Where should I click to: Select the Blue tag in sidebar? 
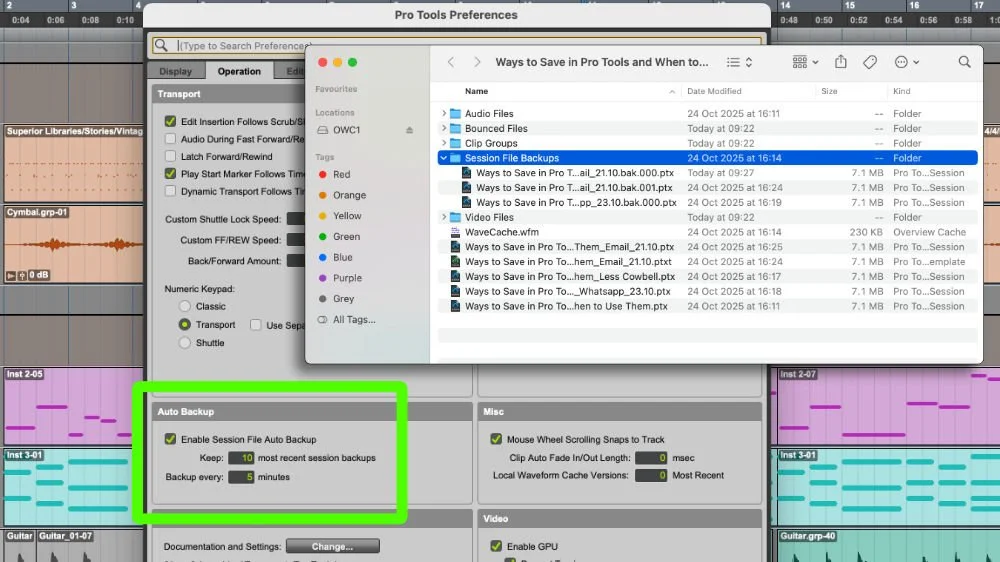342,257
